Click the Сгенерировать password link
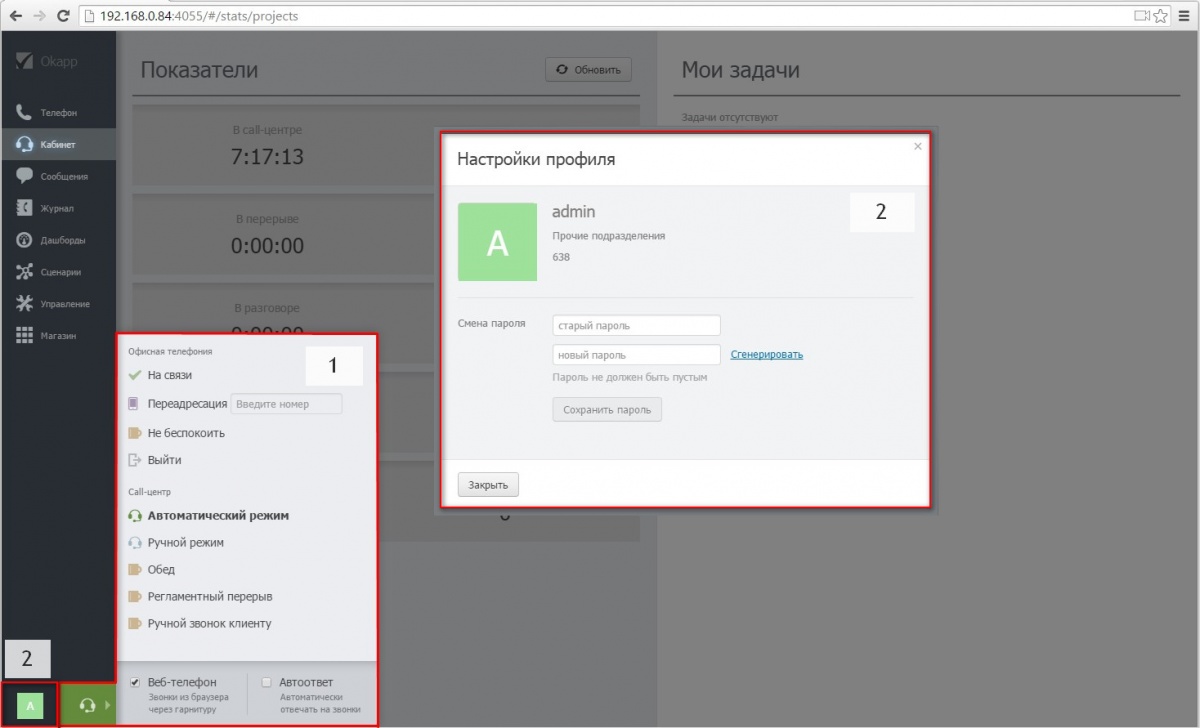Image resolution: width=1200 pixels, height=728 pixels. (766, 354)
